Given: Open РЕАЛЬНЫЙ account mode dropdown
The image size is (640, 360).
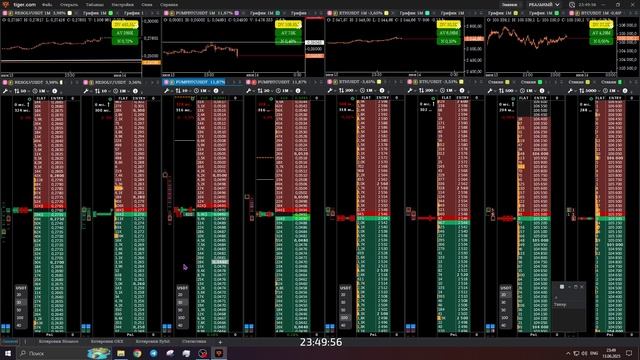Looking at the screenshot, I should click(x=544, y=4).
